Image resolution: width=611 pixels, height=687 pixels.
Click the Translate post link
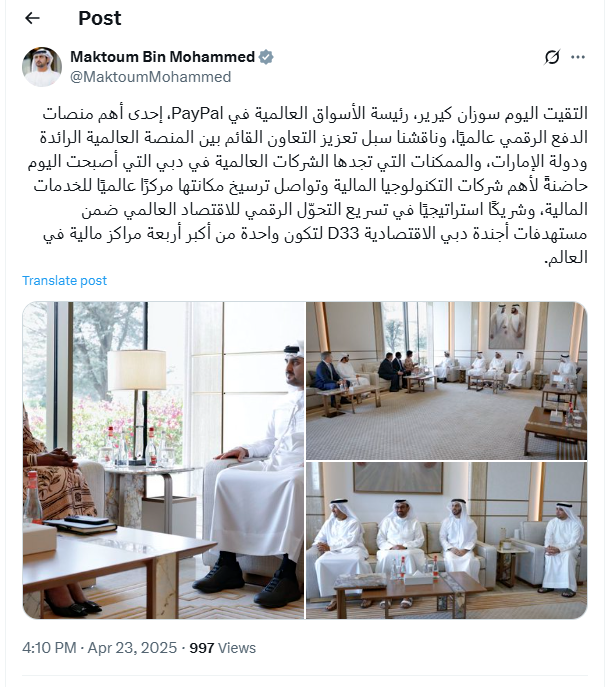point(64,281)
